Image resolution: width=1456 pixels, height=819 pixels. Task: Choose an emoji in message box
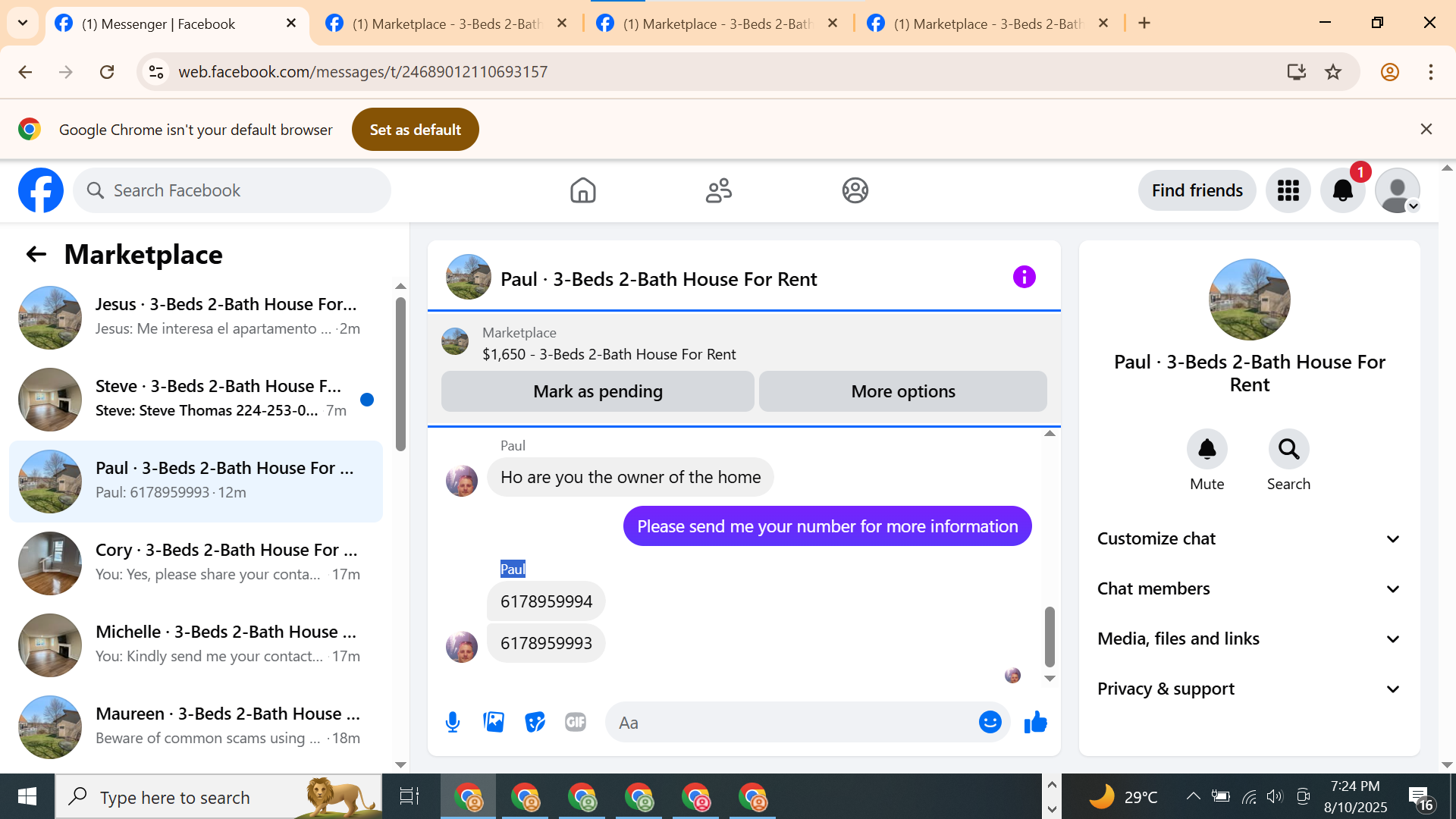[990, 722]
